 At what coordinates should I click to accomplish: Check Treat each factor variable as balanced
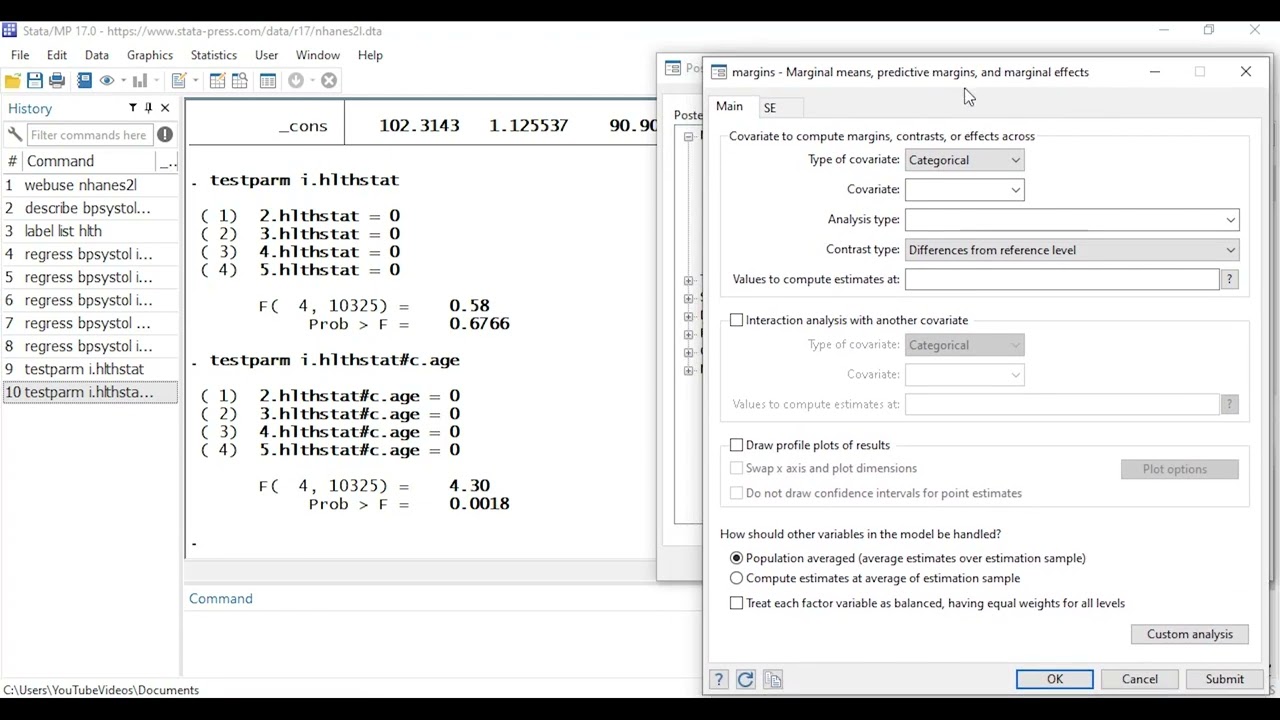click(x=737, y=603)
